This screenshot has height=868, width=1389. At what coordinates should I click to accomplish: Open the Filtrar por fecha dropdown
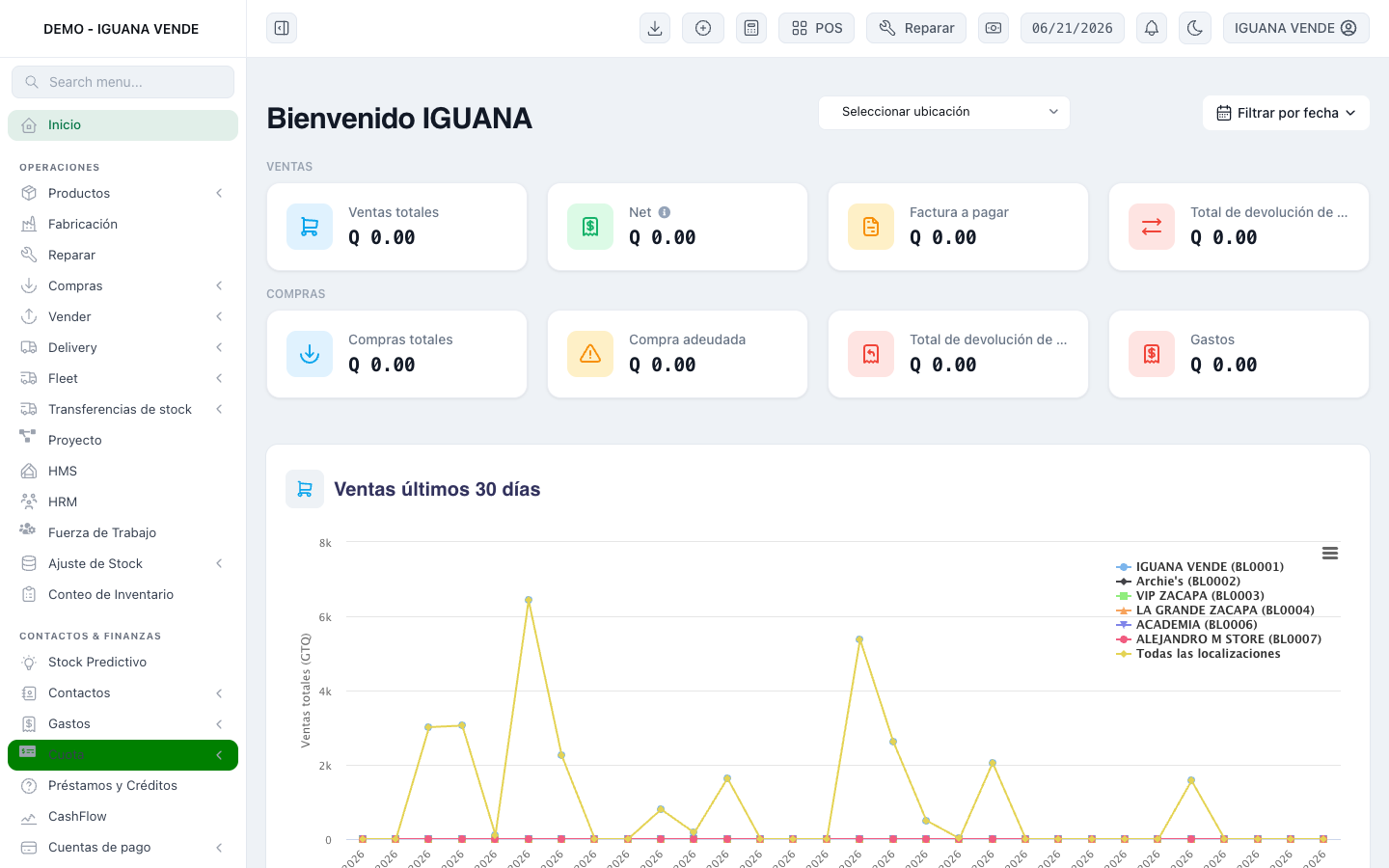click(1286, 113)
